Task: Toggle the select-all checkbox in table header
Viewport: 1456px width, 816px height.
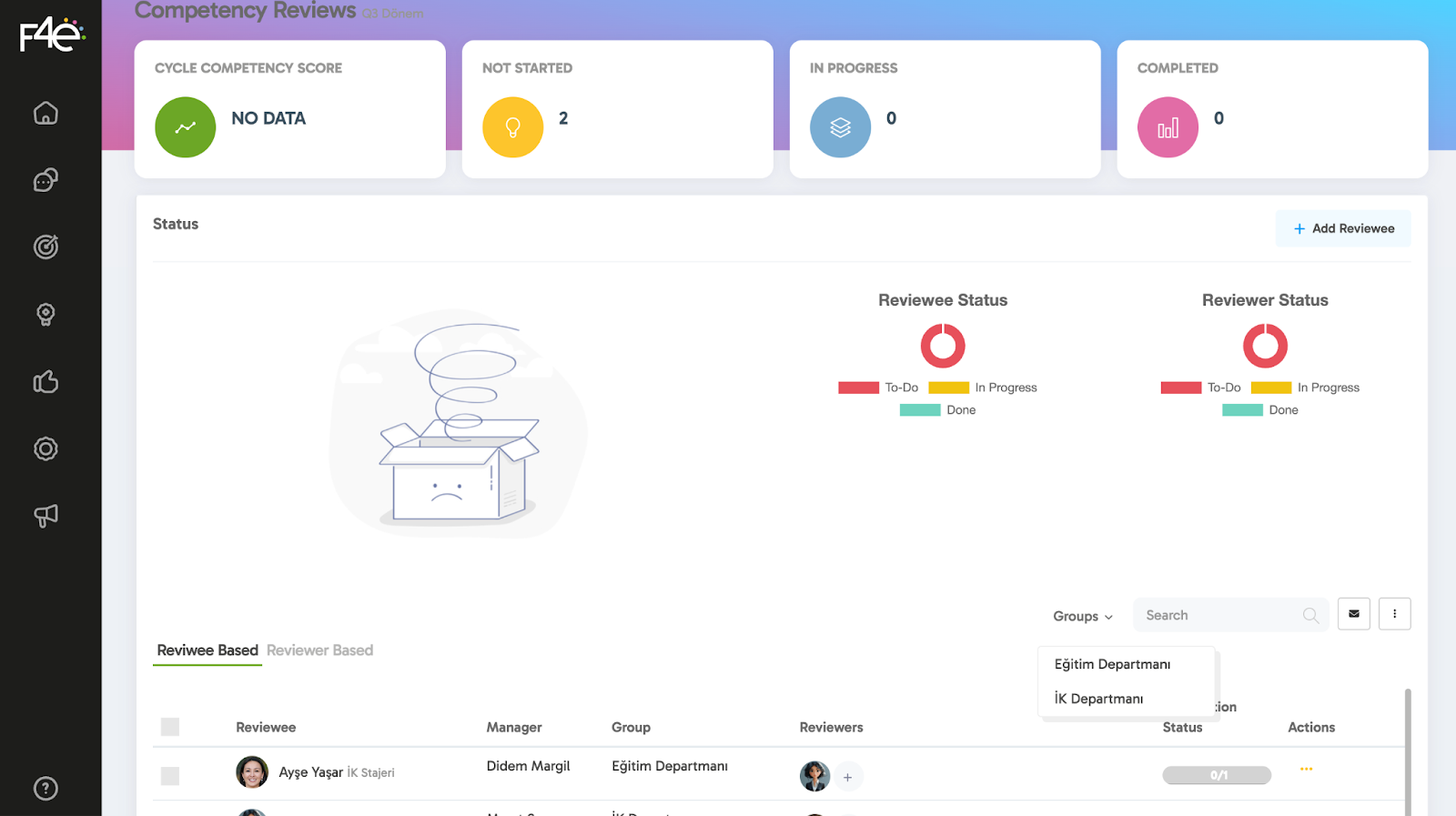Action: coord(170,727)
